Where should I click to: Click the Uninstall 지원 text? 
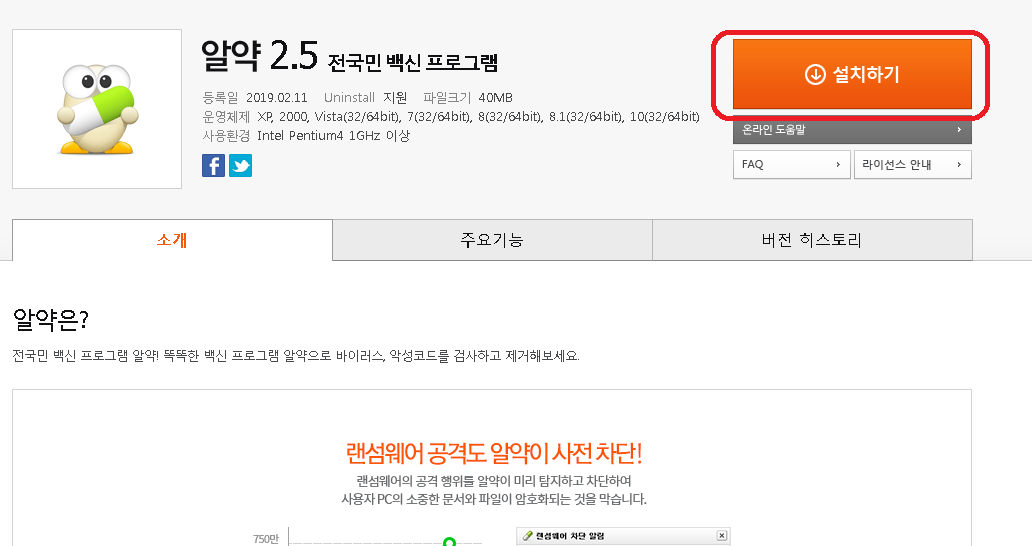tap(365, 98)
